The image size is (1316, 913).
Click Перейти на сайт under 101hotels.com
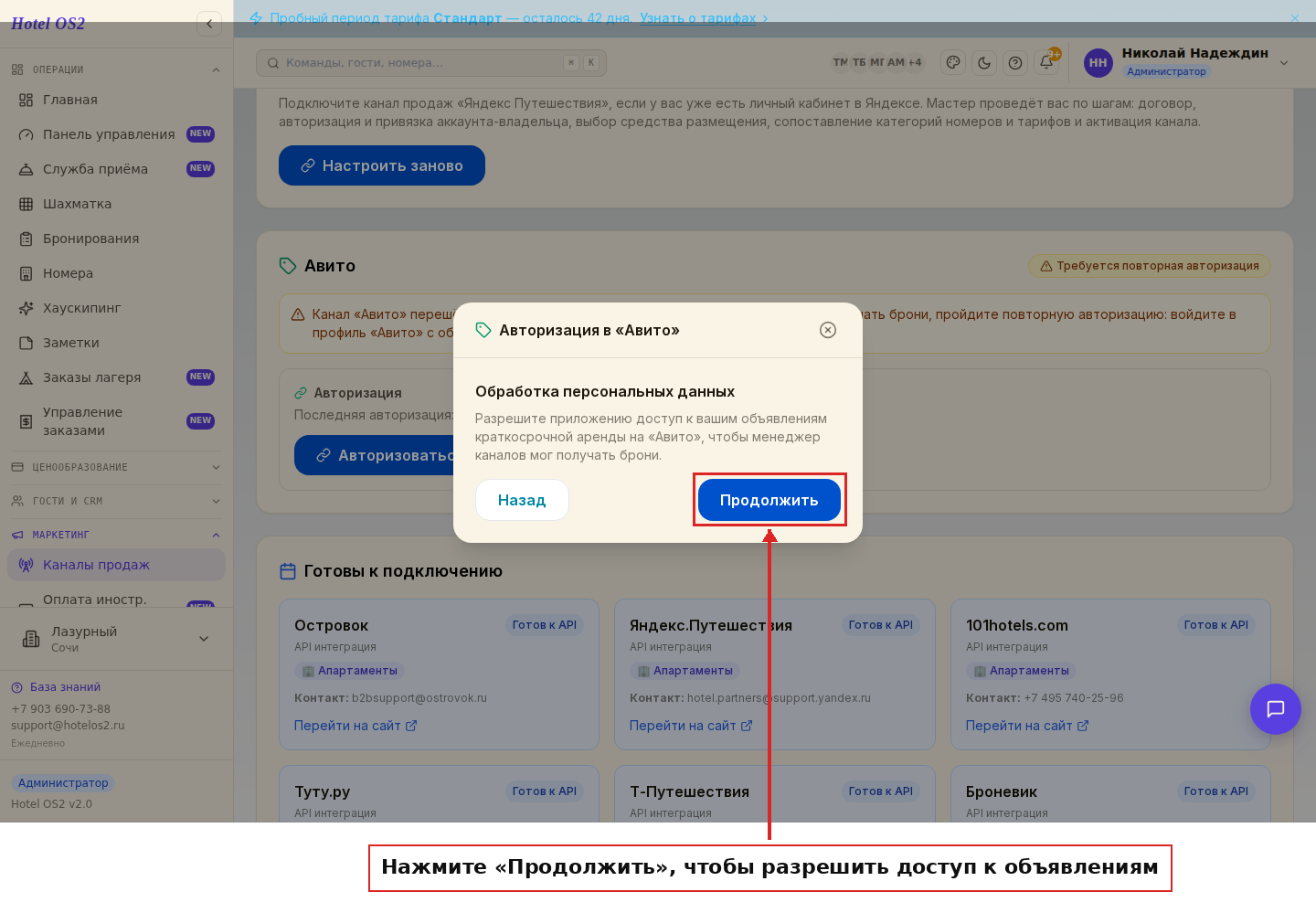(1027, 726)
